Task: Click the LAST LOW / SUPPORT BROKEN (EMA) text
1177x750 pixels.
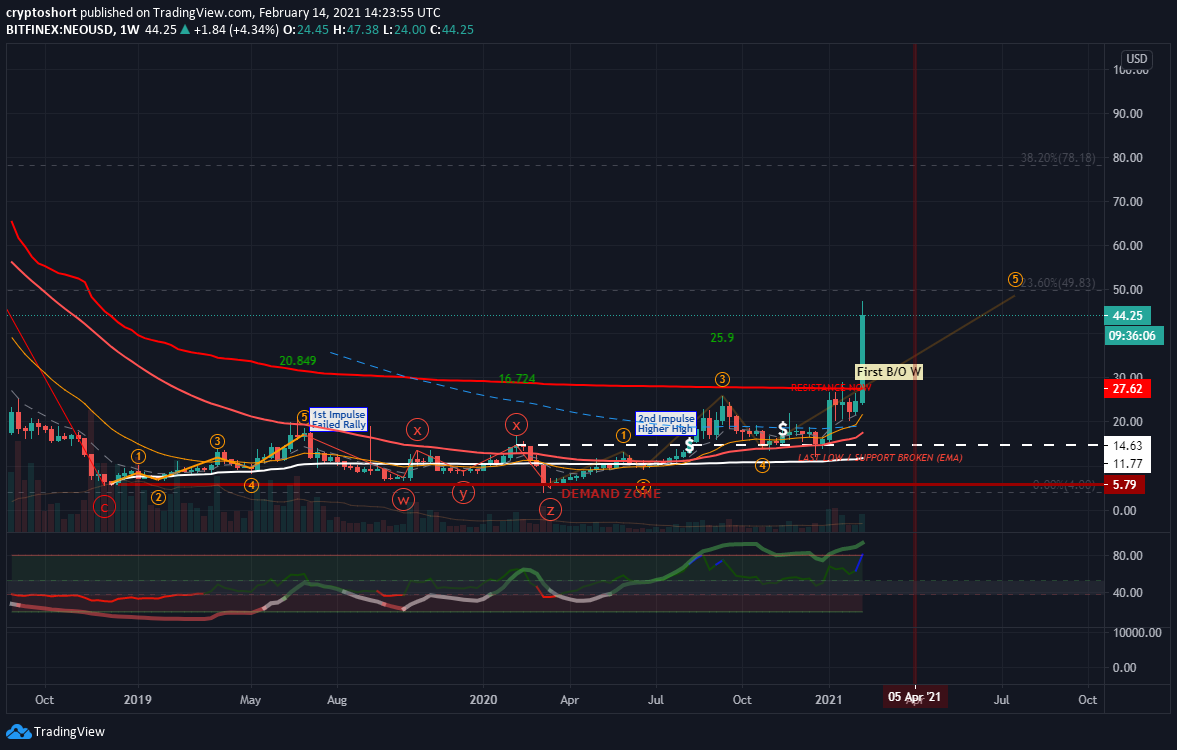Action: click(880, 457)
